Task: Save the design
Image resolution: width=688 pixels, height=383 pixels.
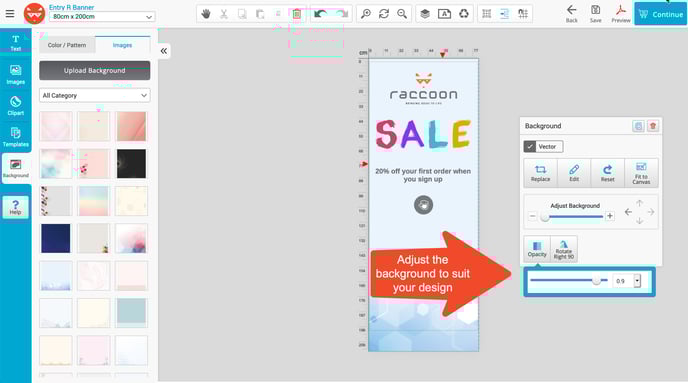Action: [x=595, y=14]
